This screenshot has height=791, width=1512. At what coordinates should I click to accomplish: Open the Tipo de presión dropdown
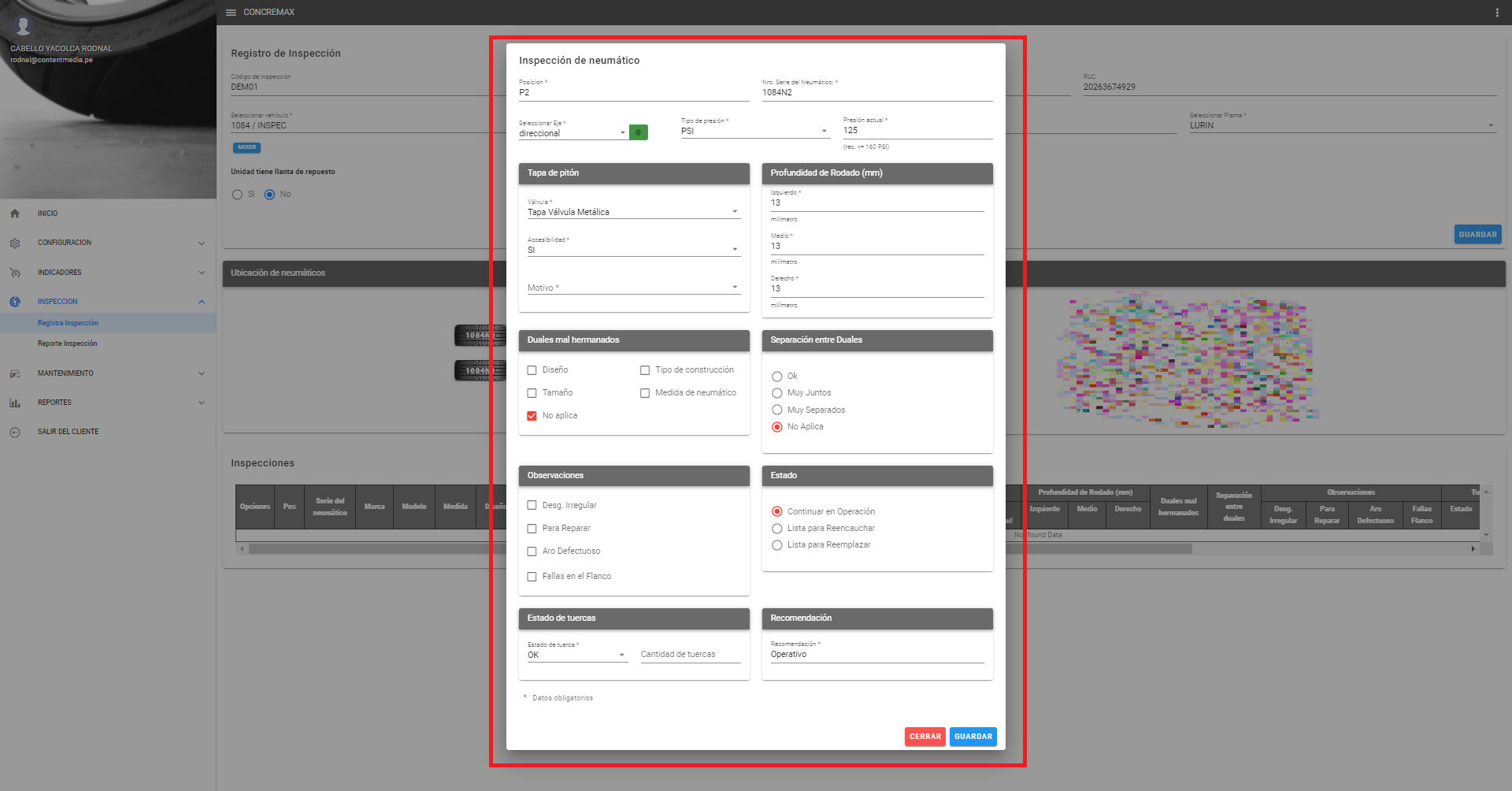(754, 131)
